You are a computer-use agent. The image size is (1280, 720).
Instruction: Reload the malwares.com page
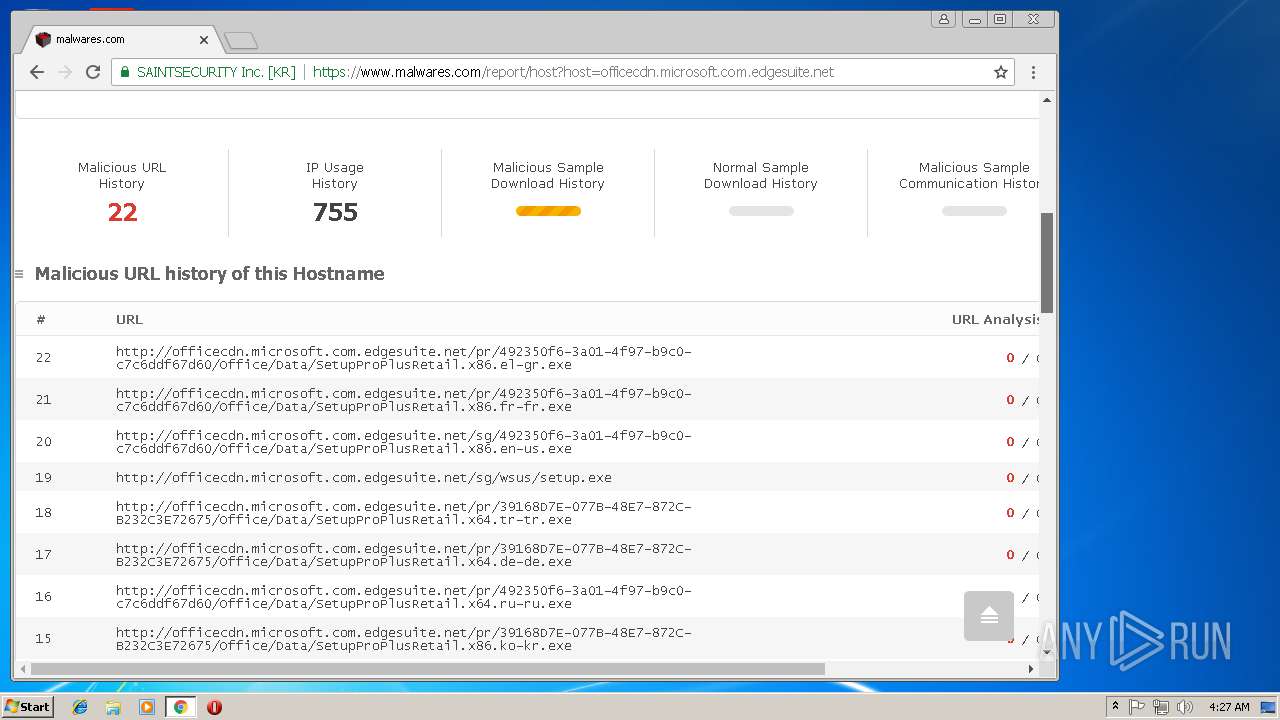93,72
